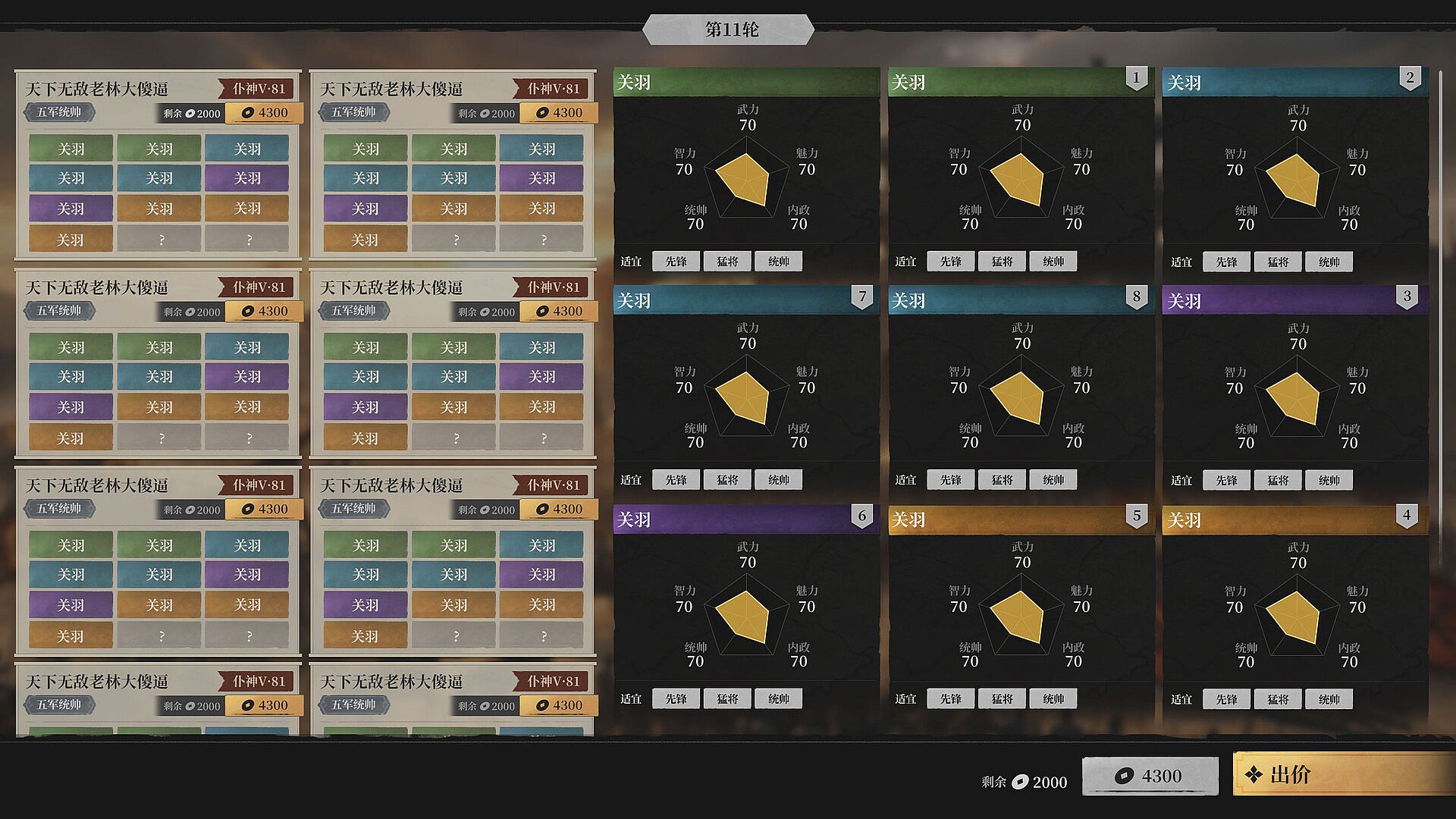Select the 猛将 tag on card 1
The width and height of the screenshot is (1456, 819).
[1002, 262]
